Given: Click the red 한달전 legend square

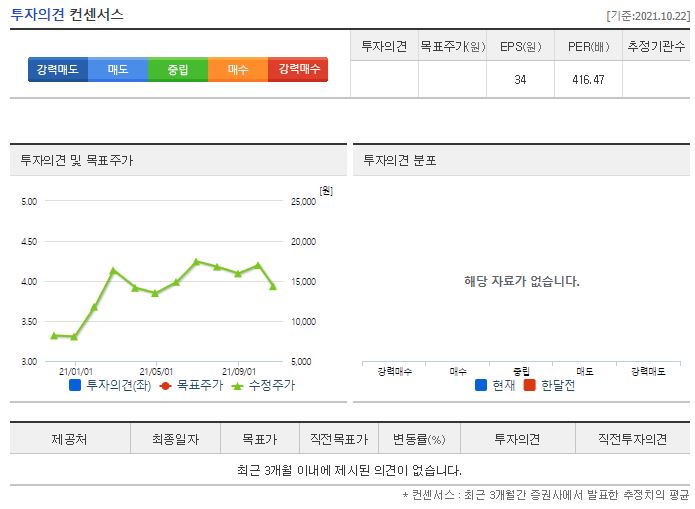Looking at the screenshot, I should coord(529,385).
